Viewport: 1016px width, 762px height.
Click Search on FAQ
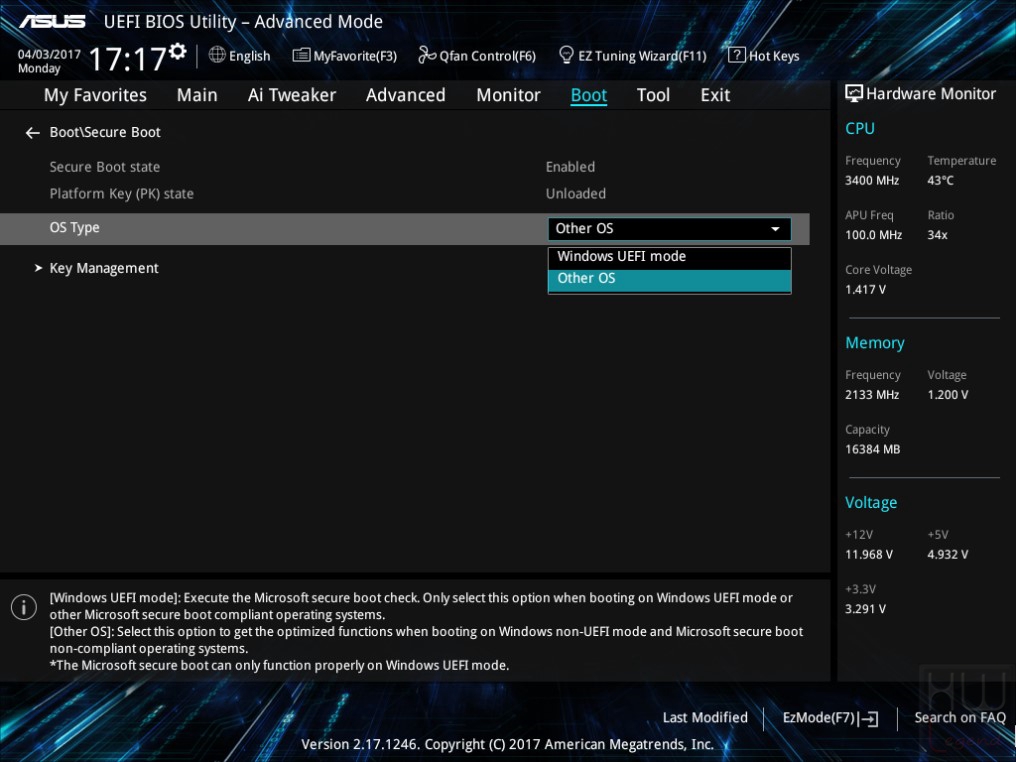coord(960,718)
